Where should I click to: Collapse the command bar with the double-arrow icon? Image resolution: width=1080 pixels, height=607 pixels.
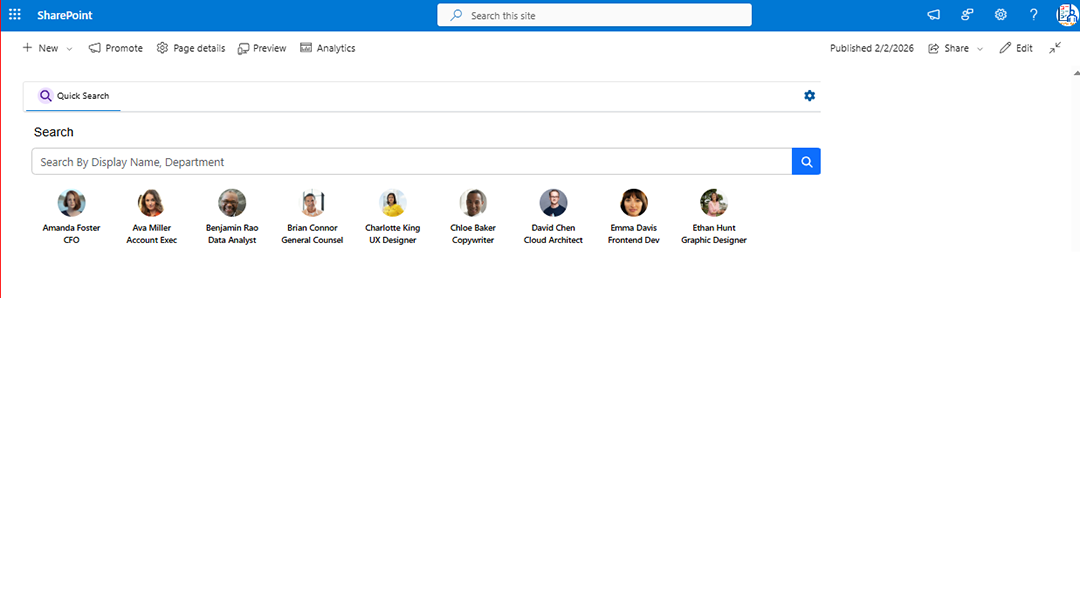click(x=1054, y=47)
